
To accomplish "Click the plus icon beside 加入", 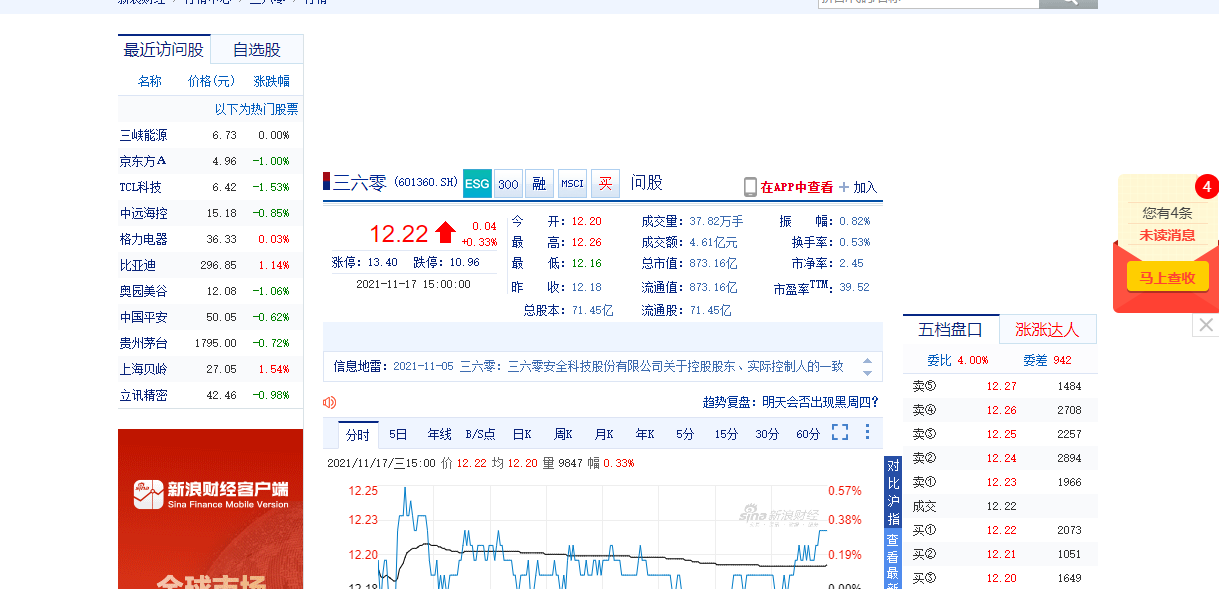I will (844, 187).
